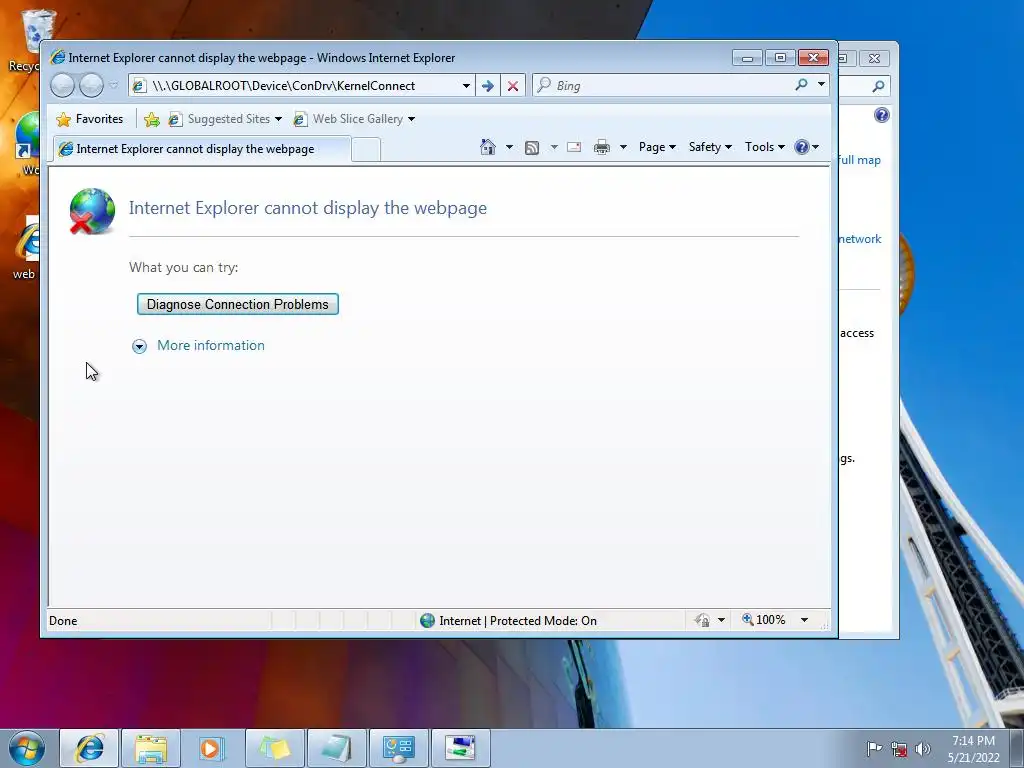Click the Print icon

coord(601,147)
